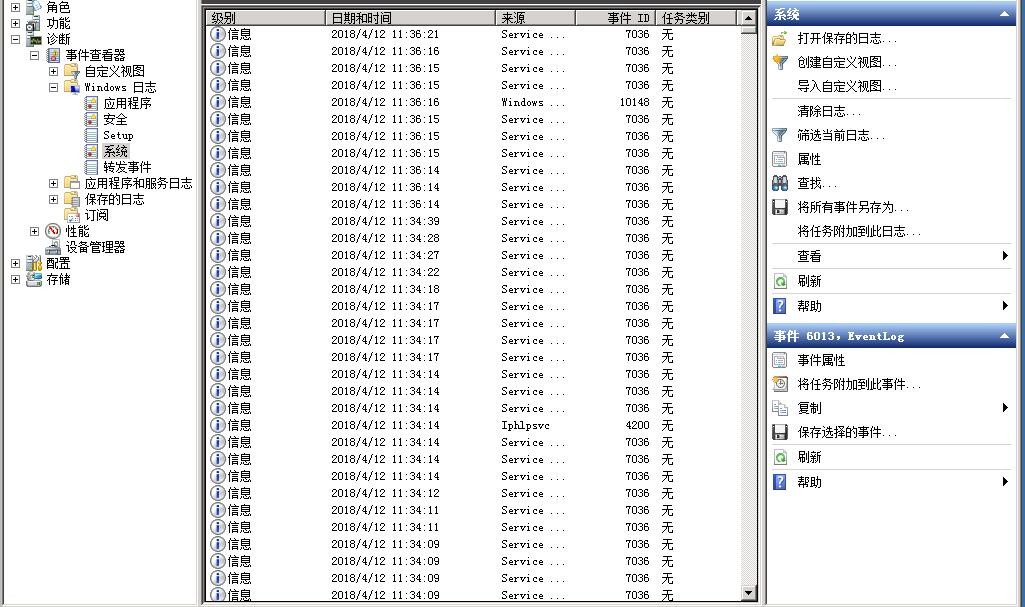The width and height of the screenshot is (1025, 607).
Task: Click 清除日志 action
Action: (x=829, y=112)
